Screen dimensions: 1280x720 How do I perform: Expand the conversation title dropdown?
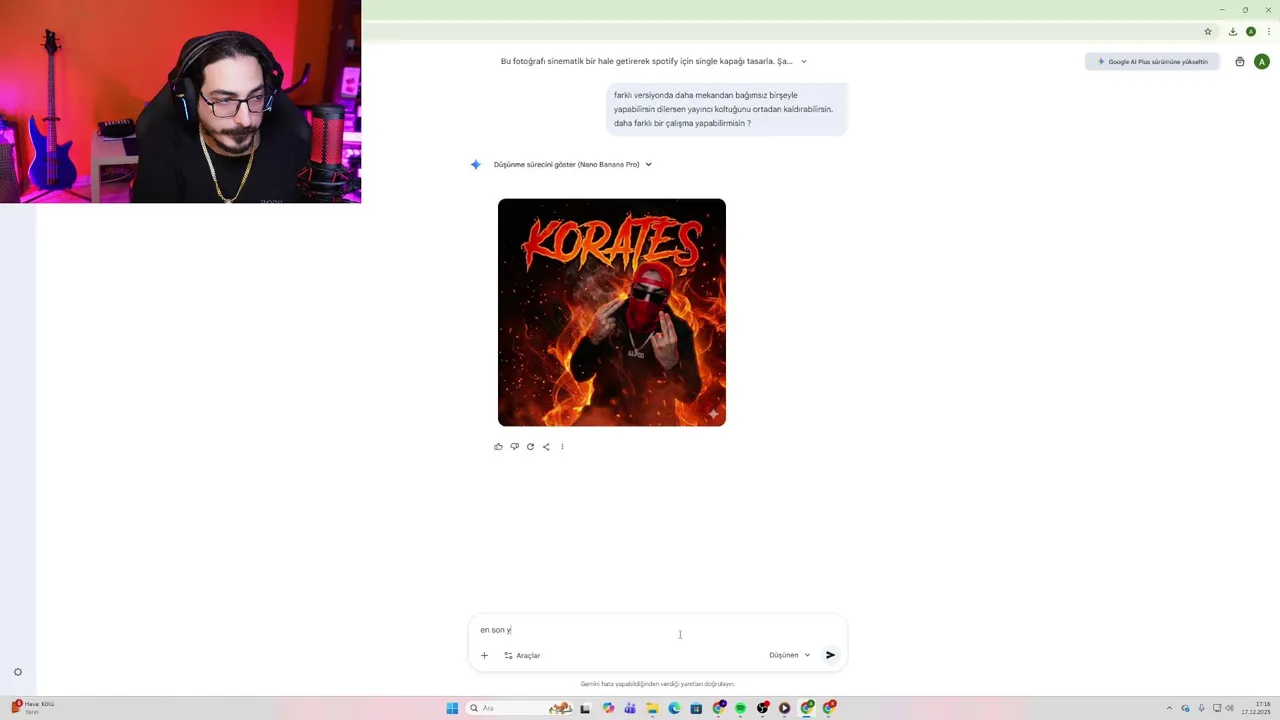point(803,61)
